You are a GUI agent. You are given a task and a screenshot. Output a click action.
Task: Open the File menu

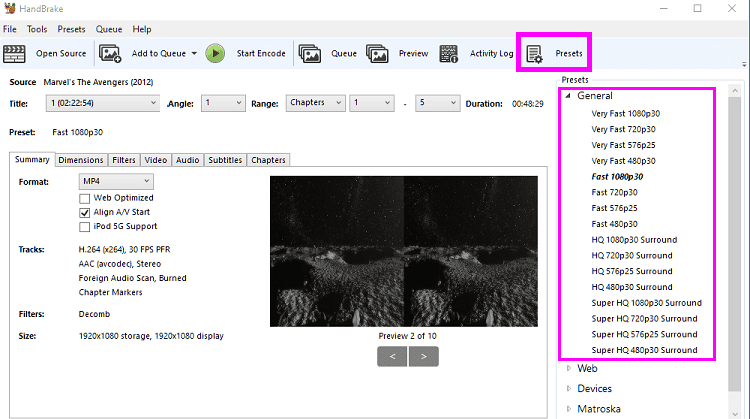(10, 29)
